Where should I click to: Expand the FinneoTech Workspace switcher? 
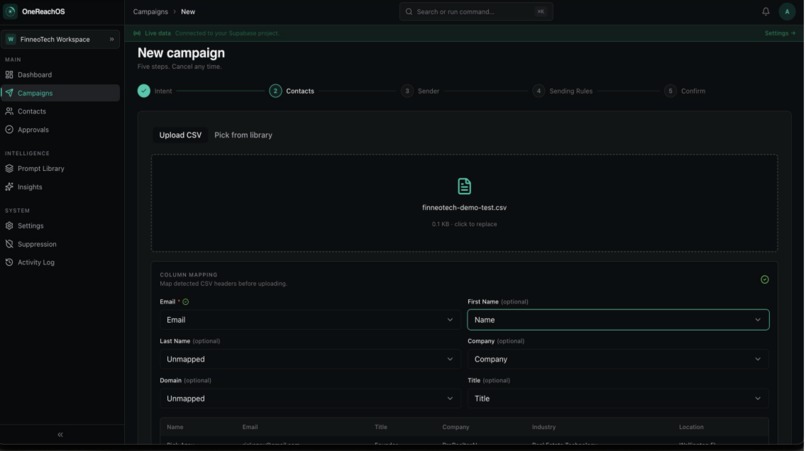pos(60,39)
